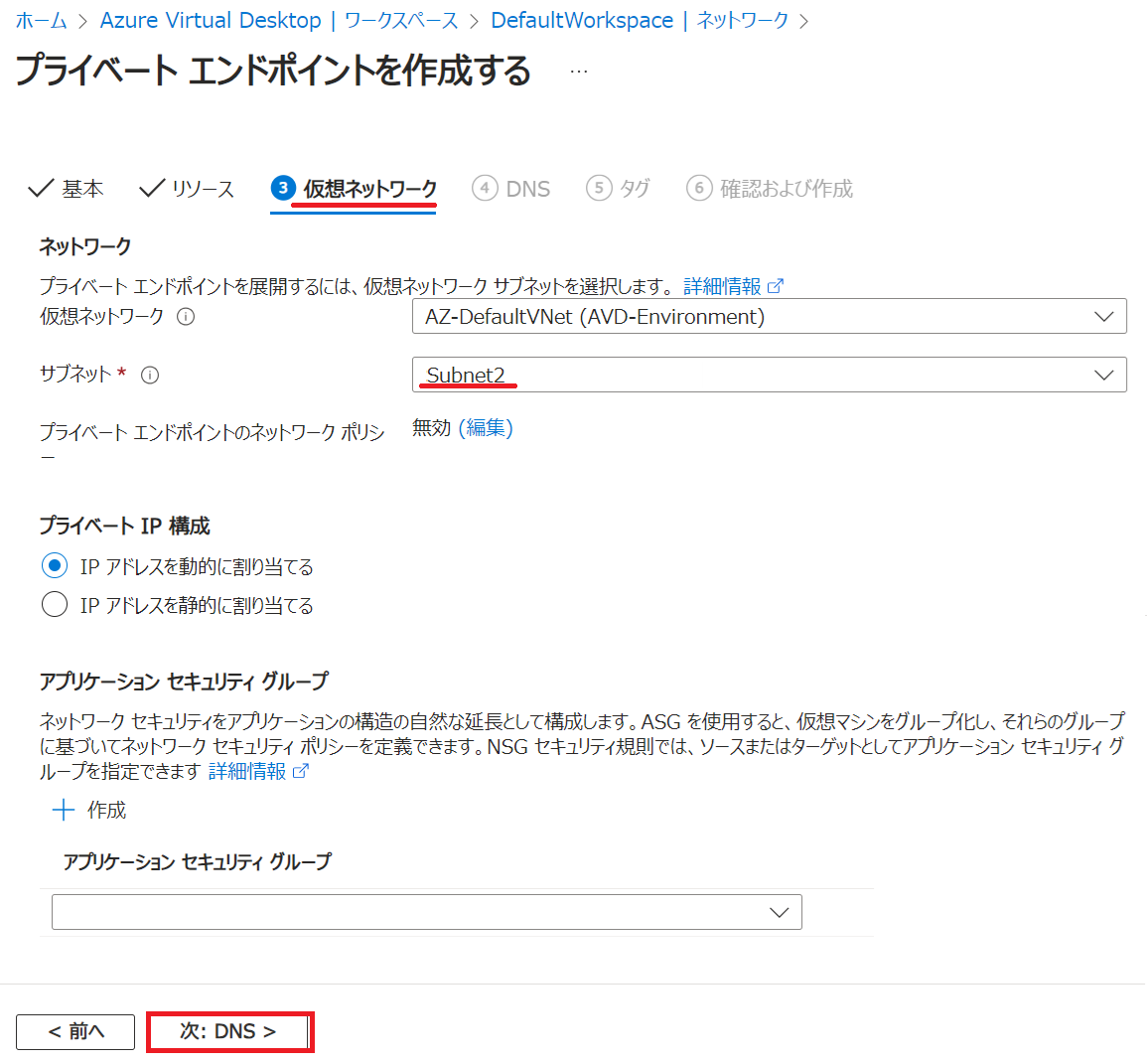Select IP アドレスを静的に割り当てる radio button

tap(55, 604)
